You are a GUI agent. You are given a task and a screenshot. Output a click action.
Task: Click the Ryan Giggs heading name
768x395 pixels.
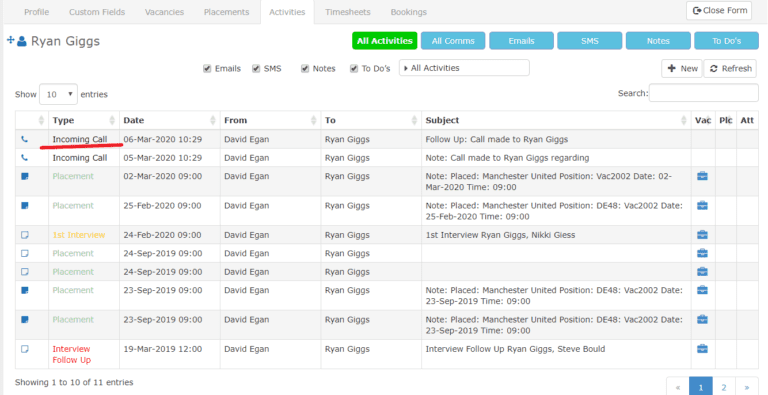(x=65, y=41)
